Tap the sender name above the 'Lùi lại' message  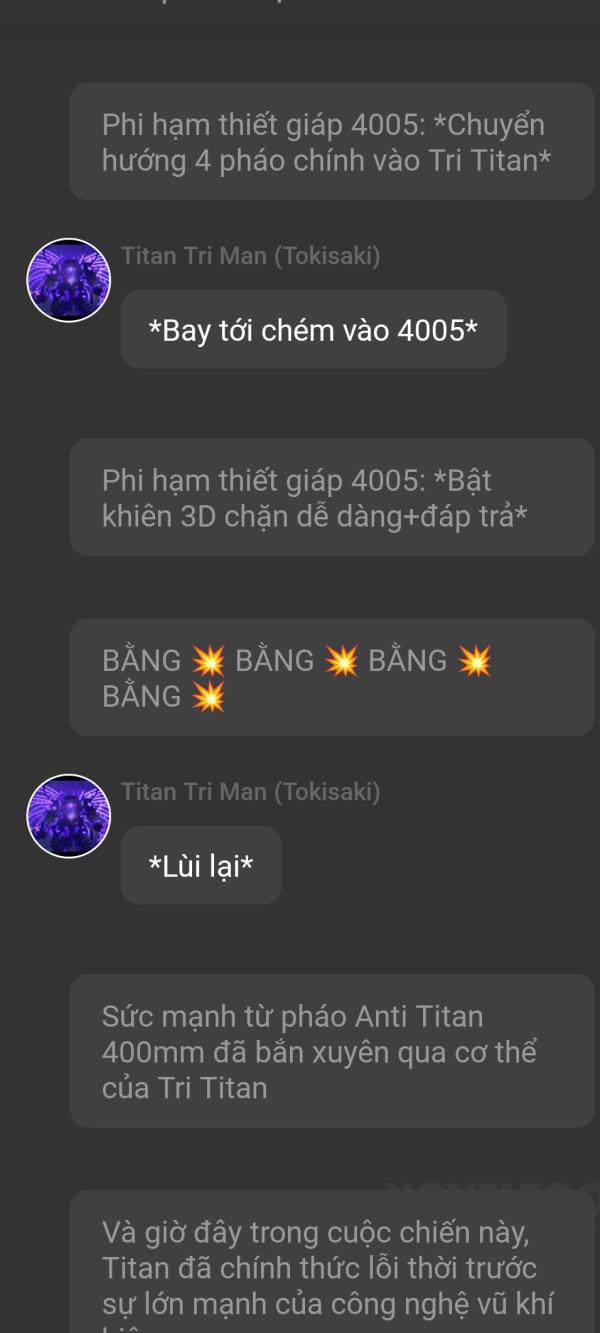point(250,792)
